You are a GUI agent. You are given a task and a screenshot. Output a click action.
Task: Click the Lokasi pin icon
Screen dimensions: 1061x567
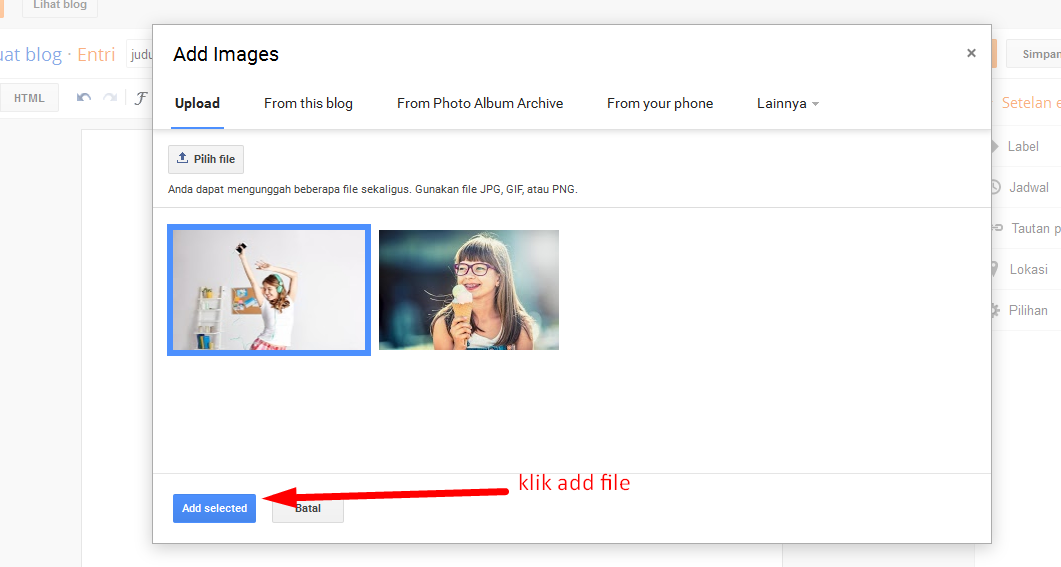click(994, 269)
